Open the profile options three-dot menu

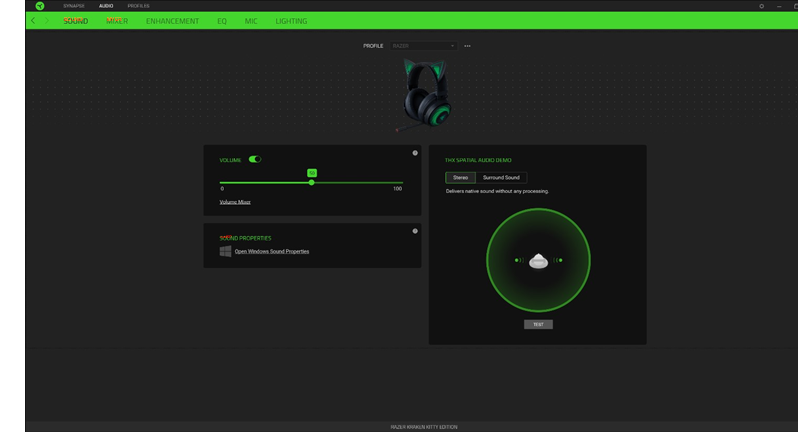click(467, 46)
